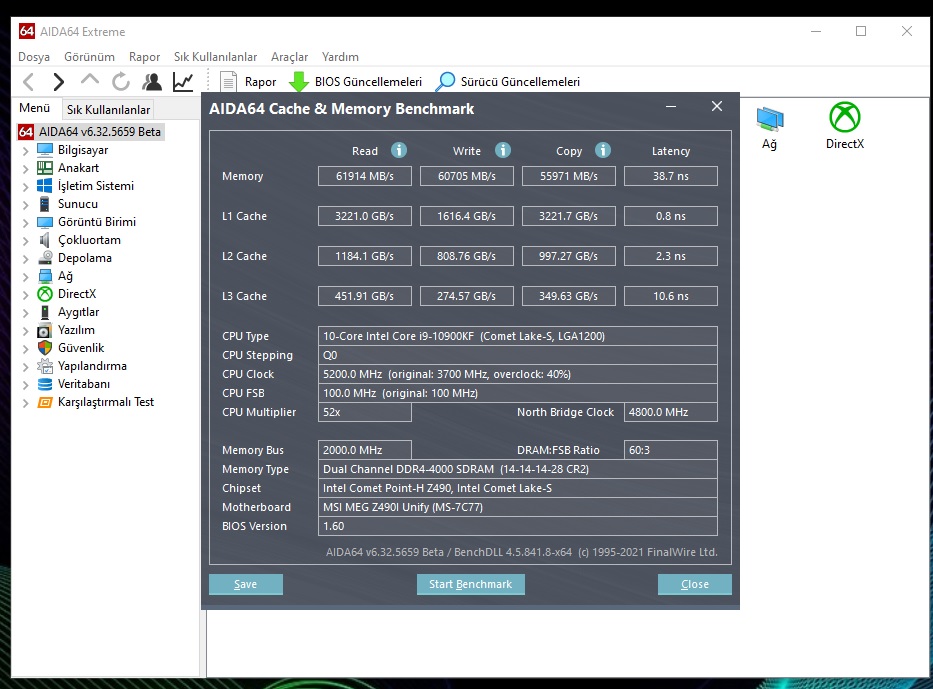The height and width of the screenshot is (689, 933).
Task: Open the Dosya menu
Action: click(34, 57)
